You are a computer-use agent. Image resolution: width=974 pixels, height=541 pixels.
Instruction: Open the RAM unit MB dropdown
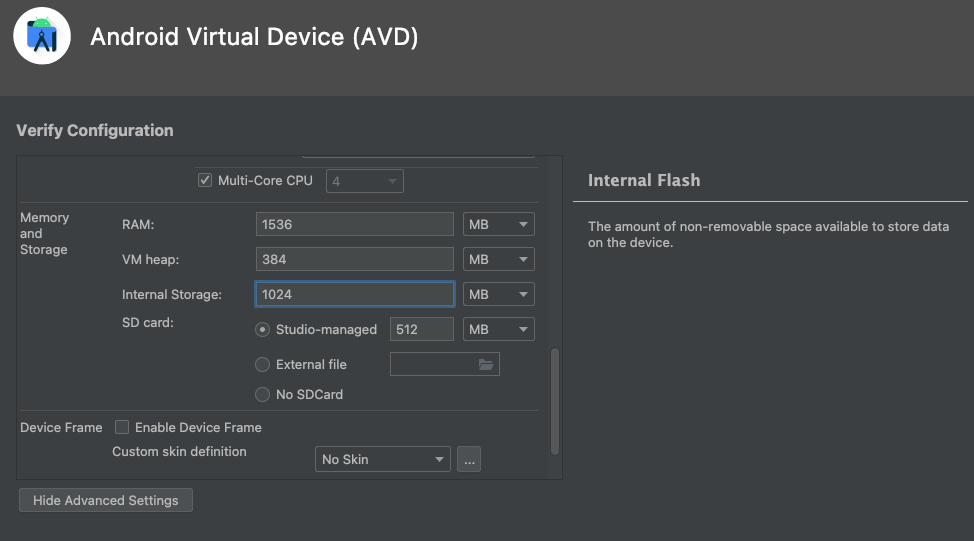click(x=498, y=225)
